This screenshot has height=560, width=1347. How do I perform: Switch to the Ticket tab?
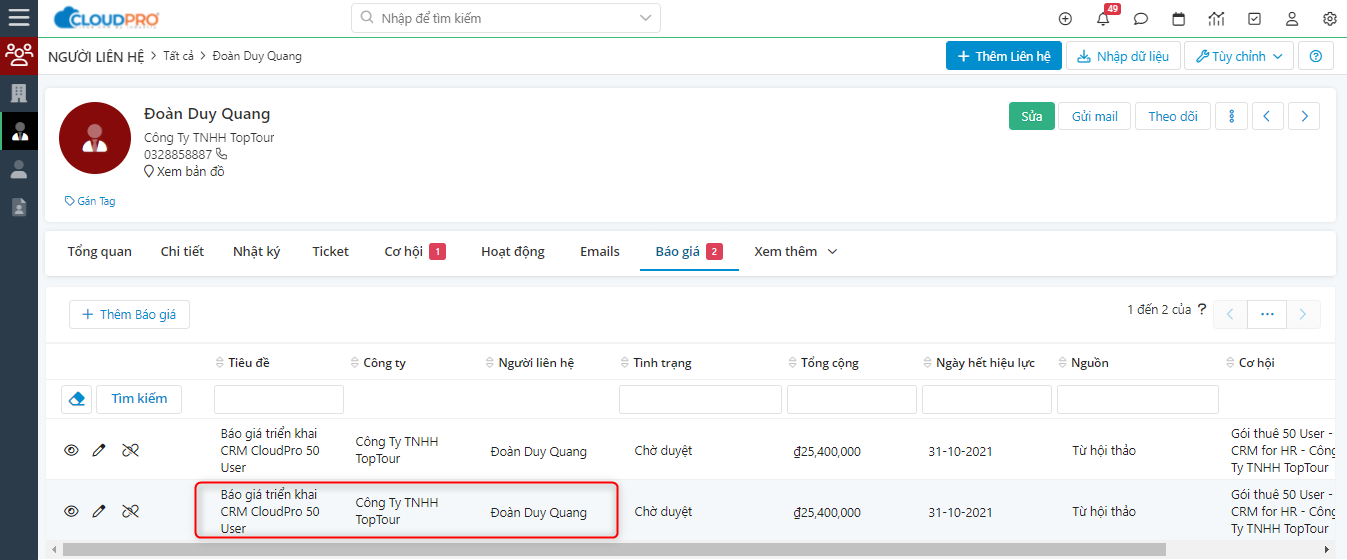pyautogui.click(x=330, y=252)
